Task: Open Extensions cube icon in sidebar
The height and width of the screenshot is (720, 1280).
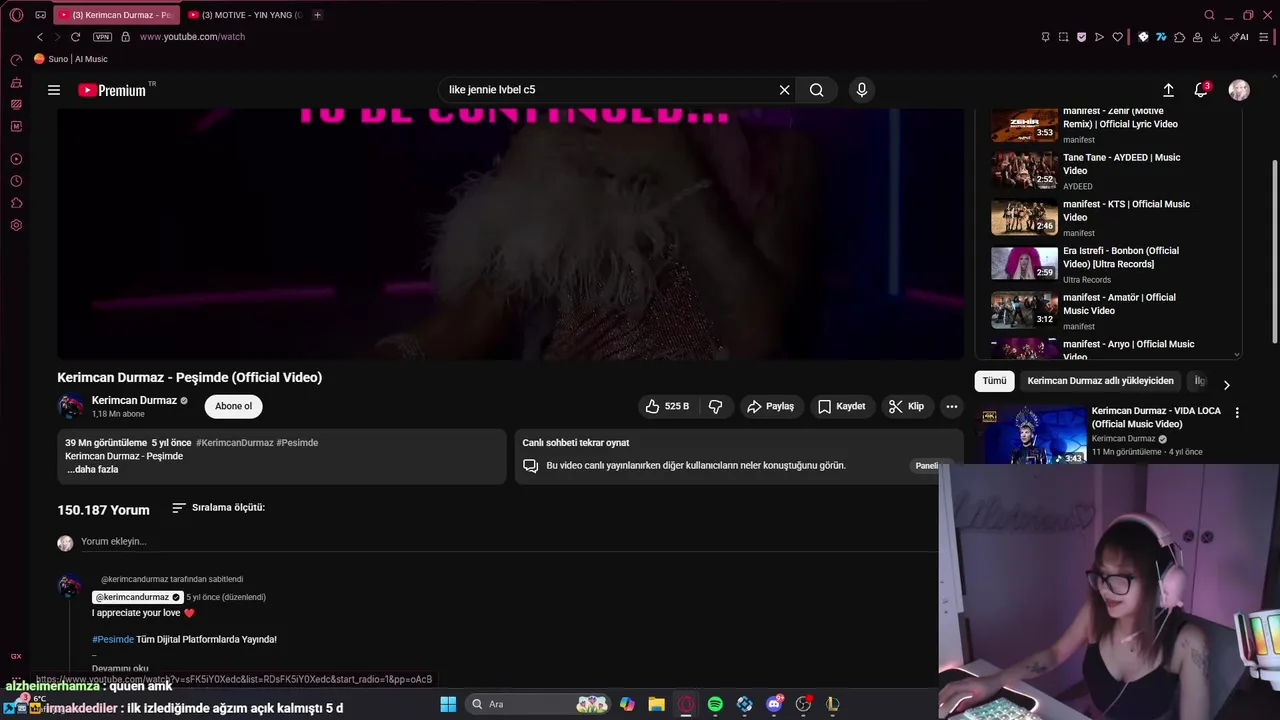Action: 16,203
